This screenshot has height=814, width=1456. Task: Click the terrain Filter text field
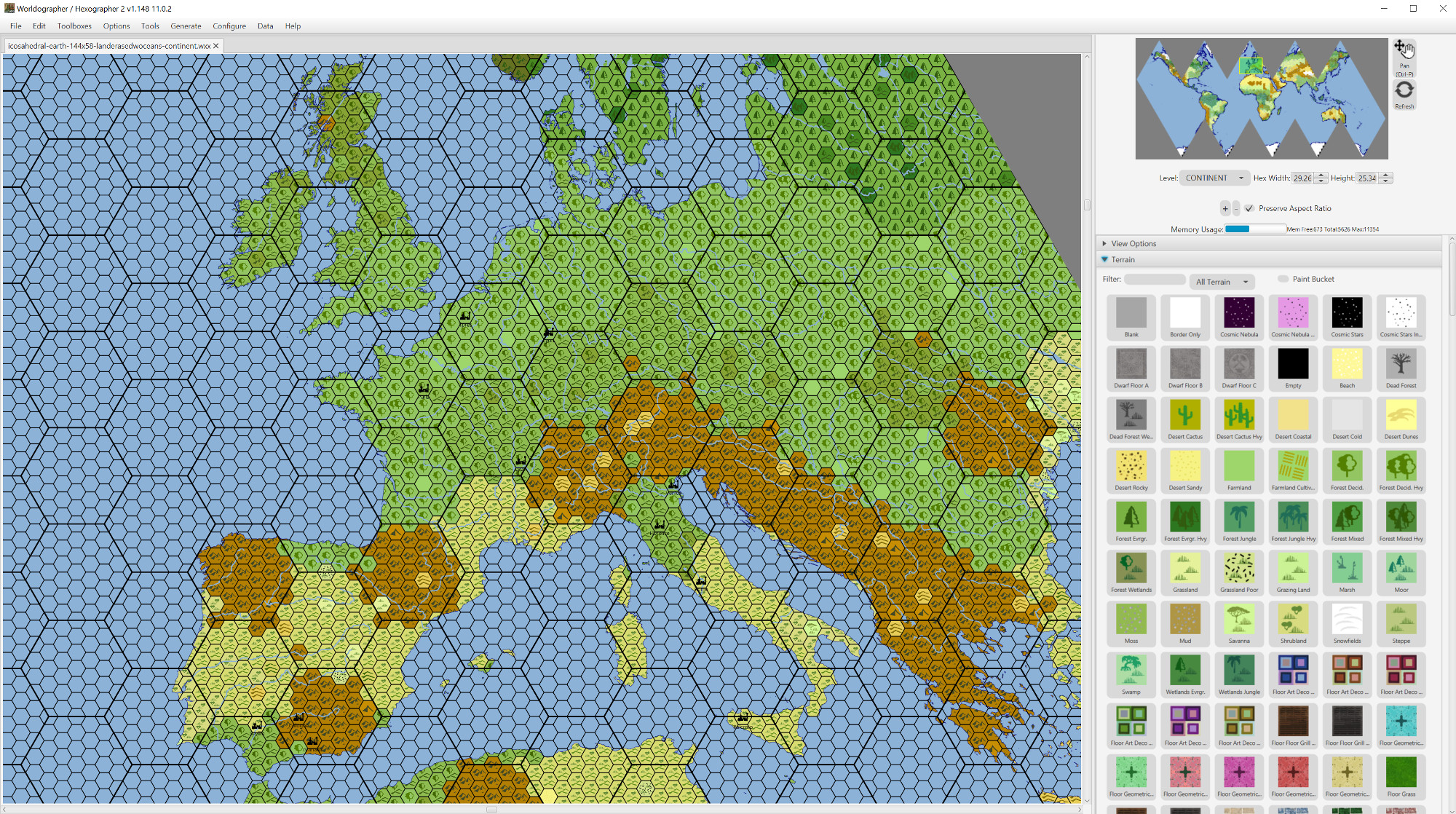coord(1155,279)
